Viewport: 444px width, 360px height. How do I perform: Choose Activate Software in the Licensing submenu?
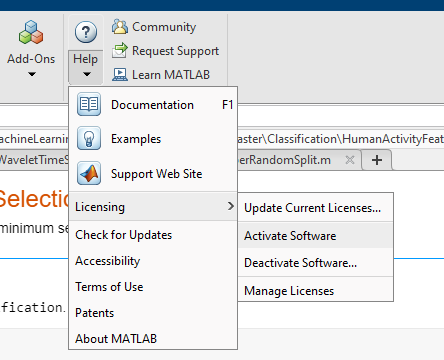(x=316, y=236)
